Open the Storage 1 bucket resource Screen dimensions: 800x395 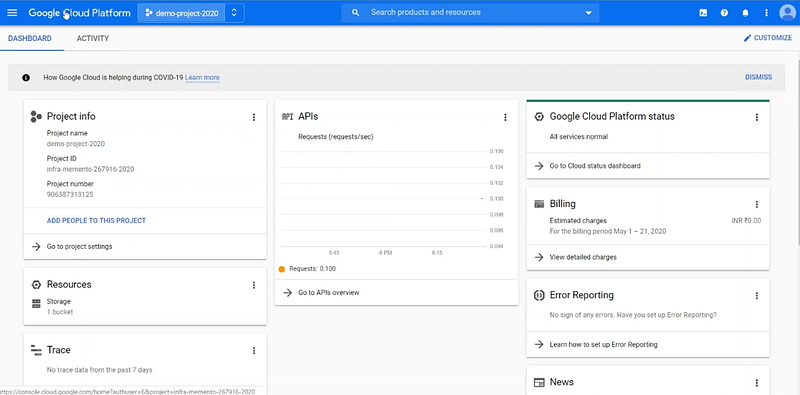click(x=60, y=307)
